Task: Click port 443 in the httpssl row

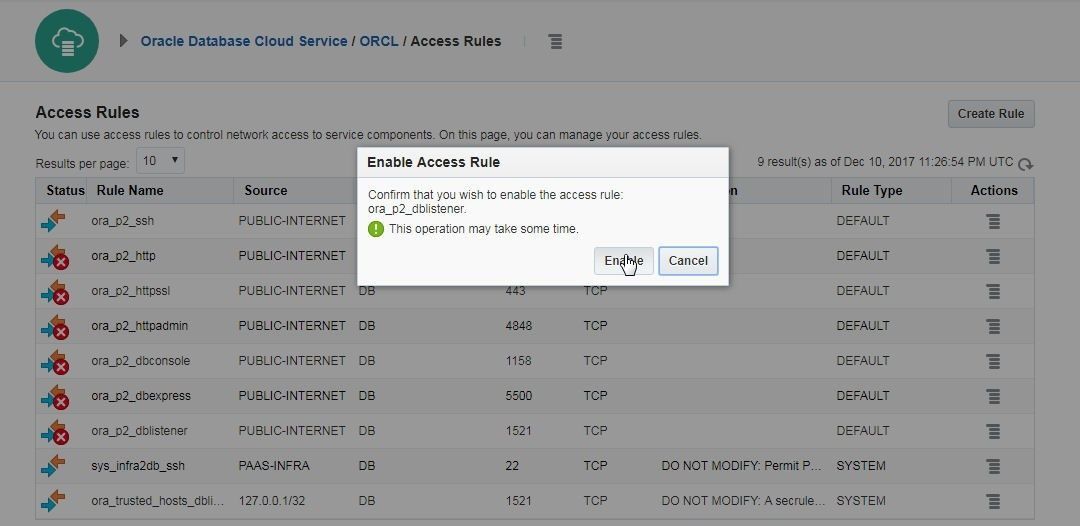Action: [515, 291]
